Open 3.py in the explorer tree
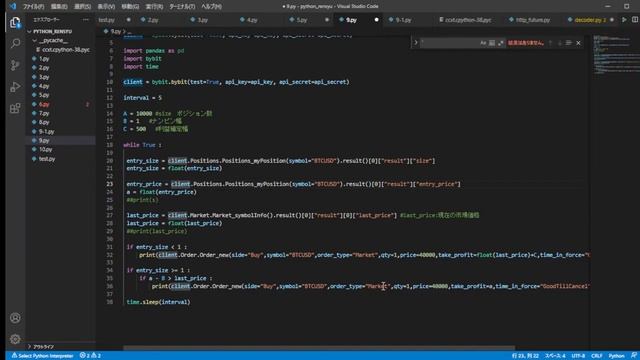 click(44, 77)
